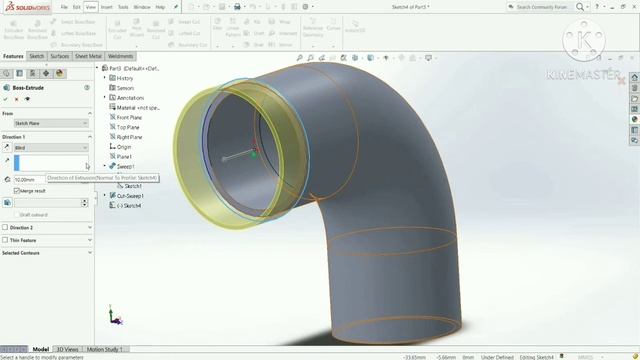Toggle the Merge result checkbox

tap(17, 191)
